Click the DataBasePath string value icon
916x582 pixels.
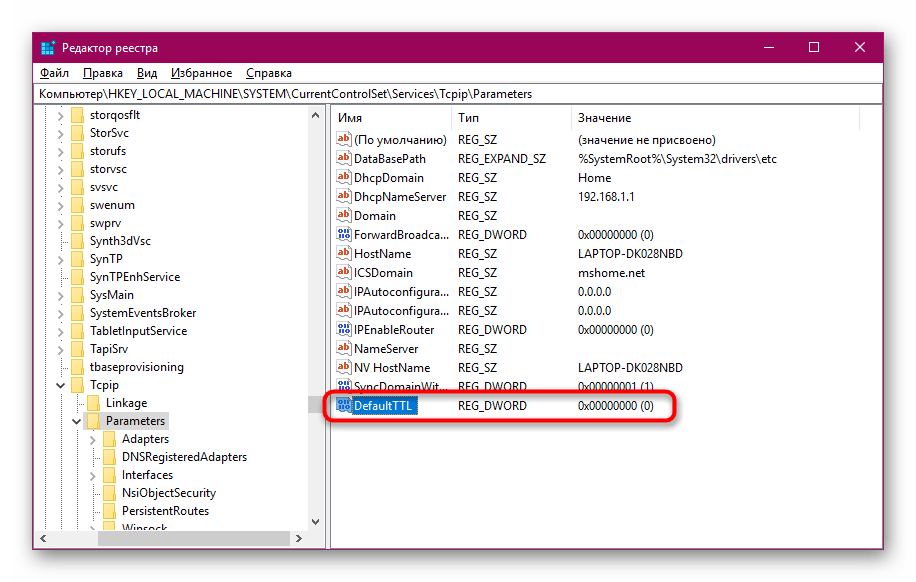(x=344, y=159)
